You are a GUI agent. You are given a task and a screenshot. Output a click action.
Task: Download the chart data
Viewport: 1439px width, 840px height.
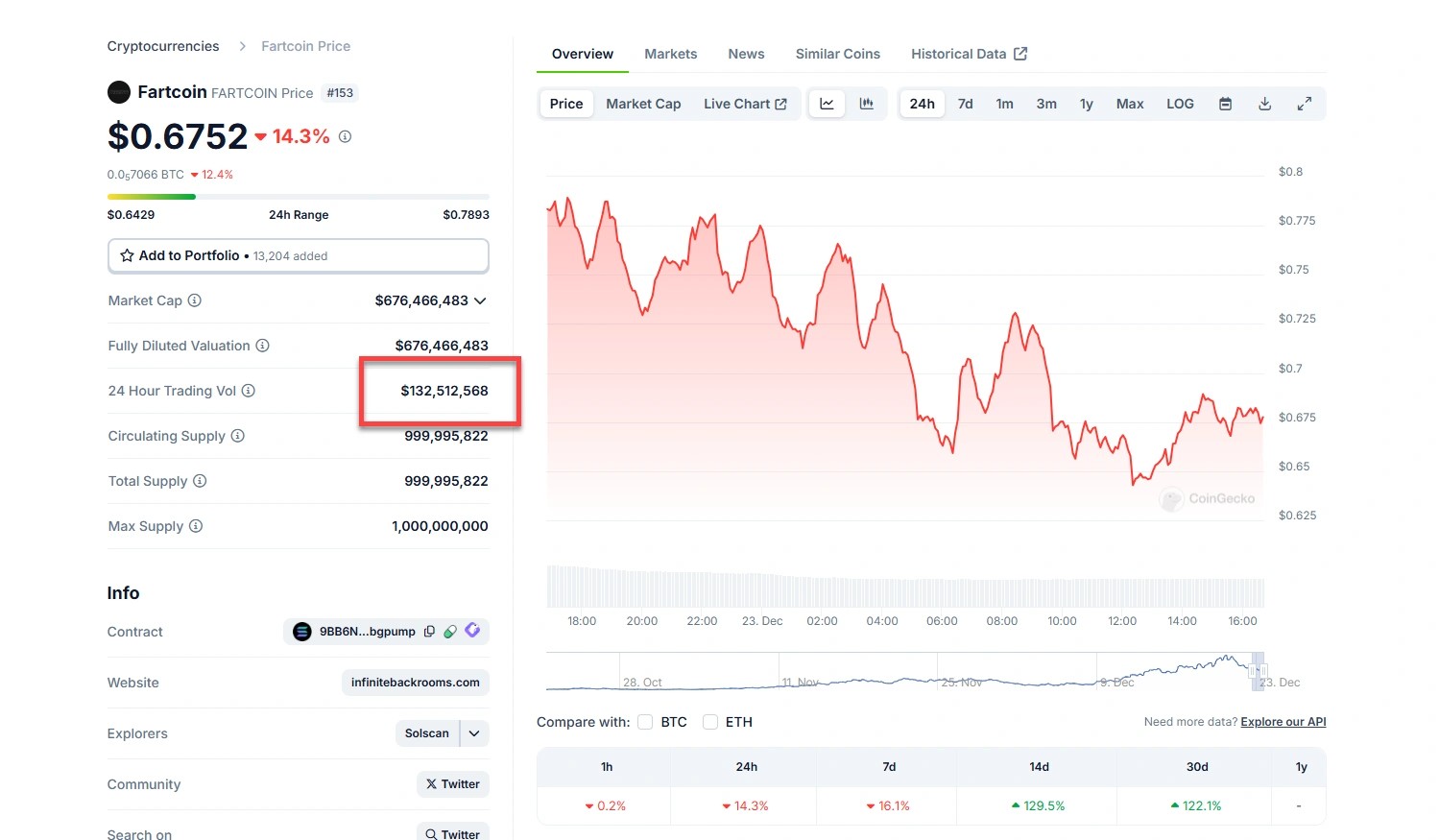[x=1264, y=104]
